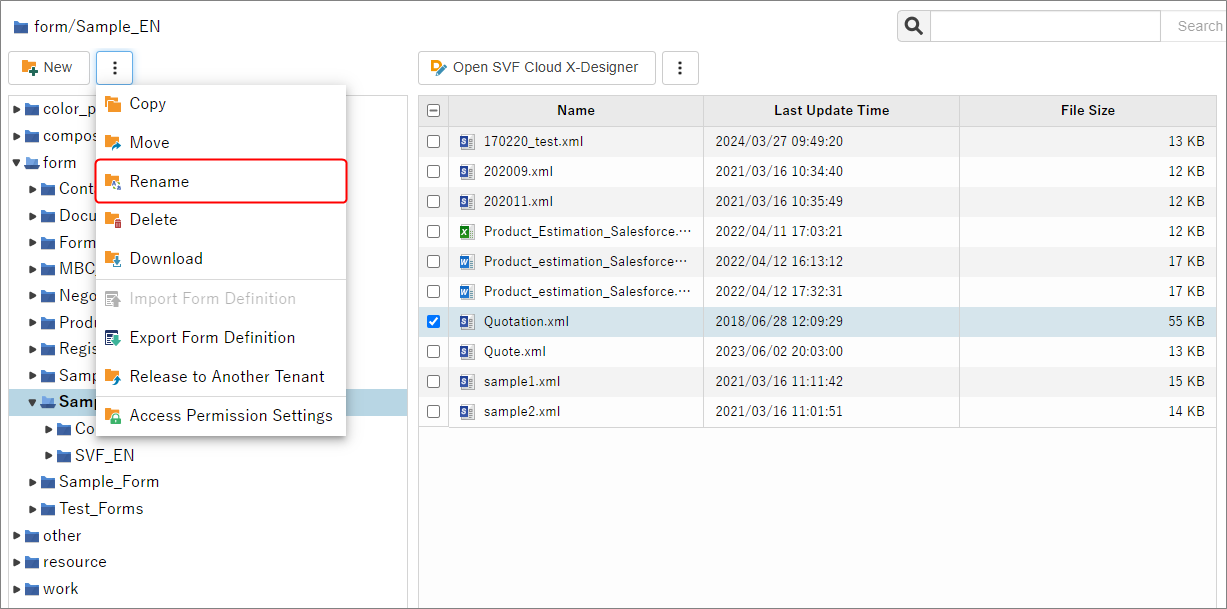The width and height of the screenshot is (1227, 609).
Task: Click the Release to Another Tenant icon
Action: click(x=113, y=377)
